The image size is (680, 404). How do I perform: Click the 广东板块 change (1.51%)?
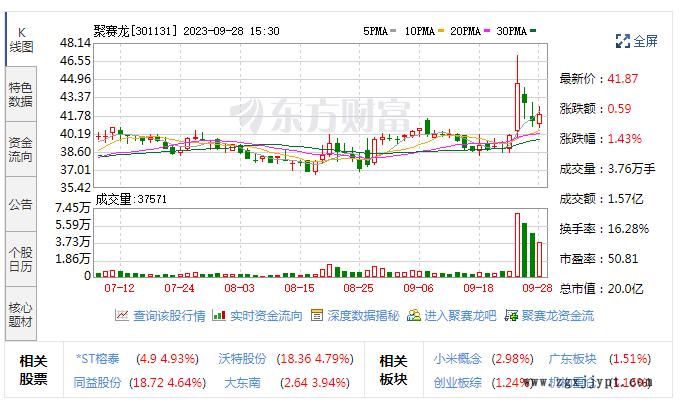(x=630, y=359)
